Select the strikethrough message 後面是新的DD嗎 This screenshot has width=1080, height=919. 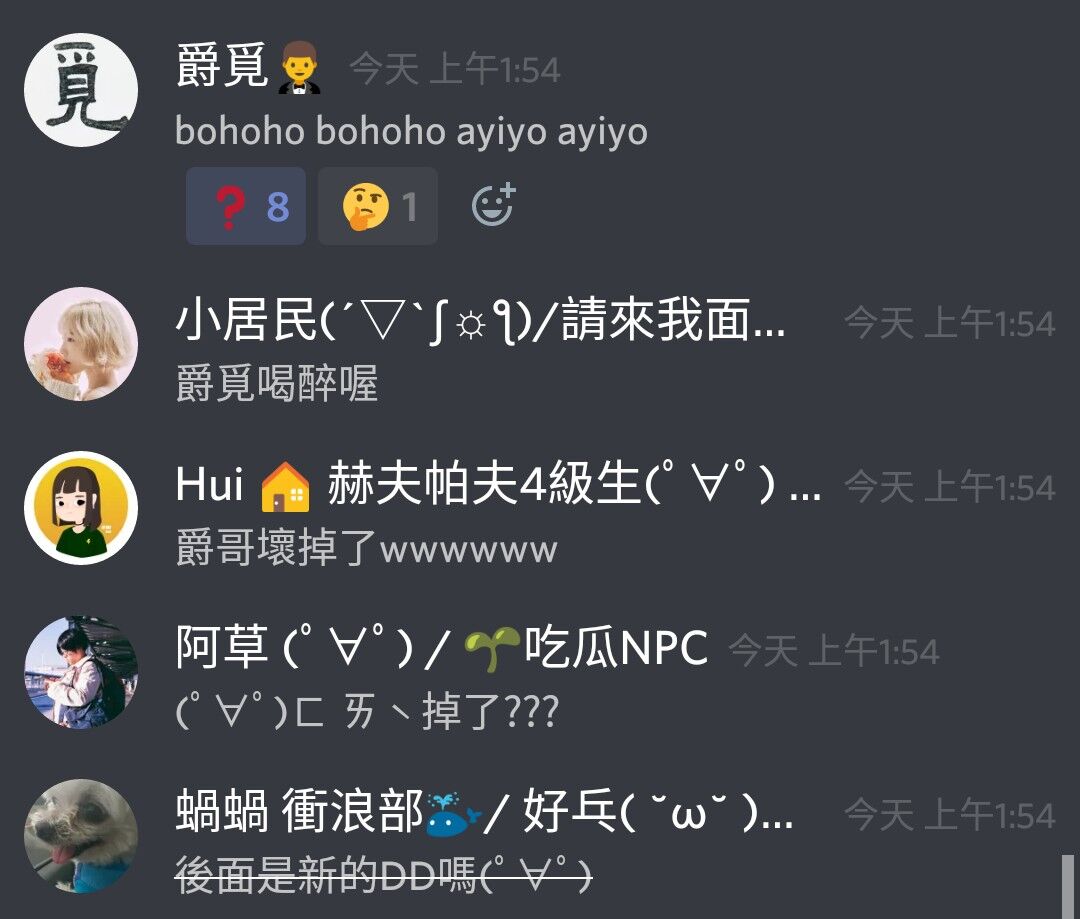point(384,876)
